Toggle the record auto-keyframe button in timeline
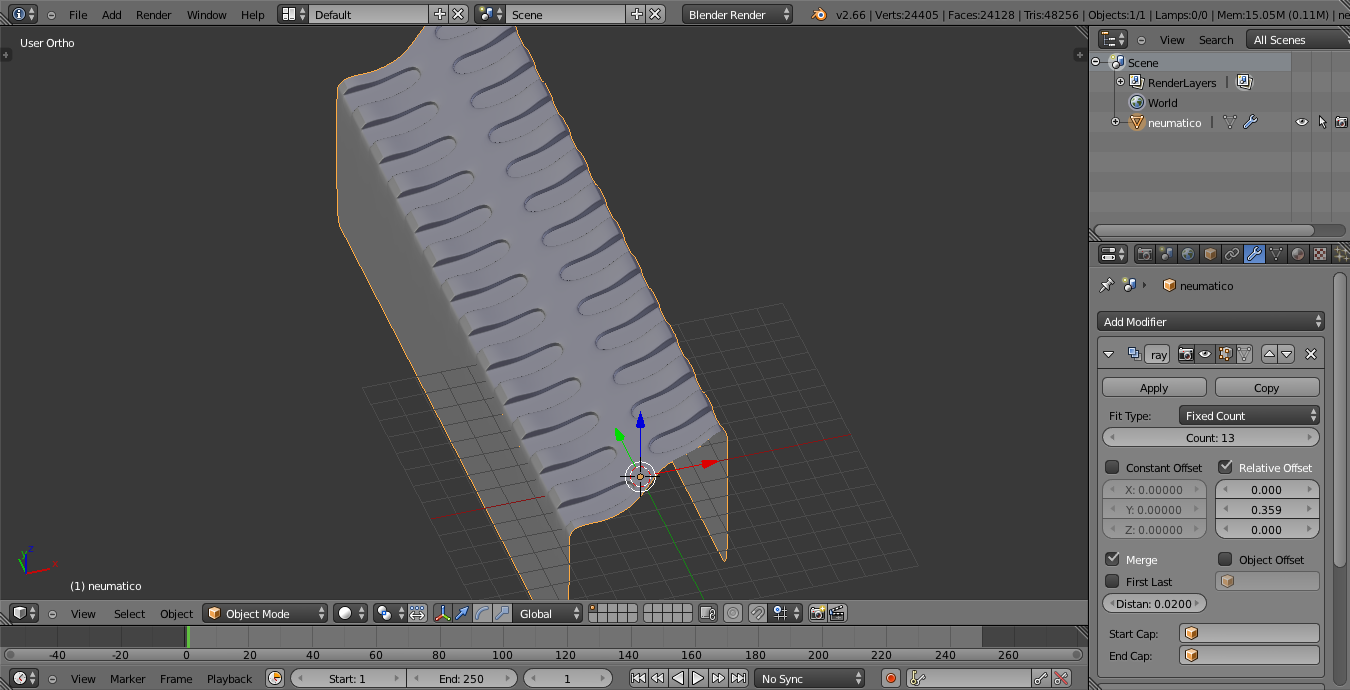 click(x=891, y=678)
